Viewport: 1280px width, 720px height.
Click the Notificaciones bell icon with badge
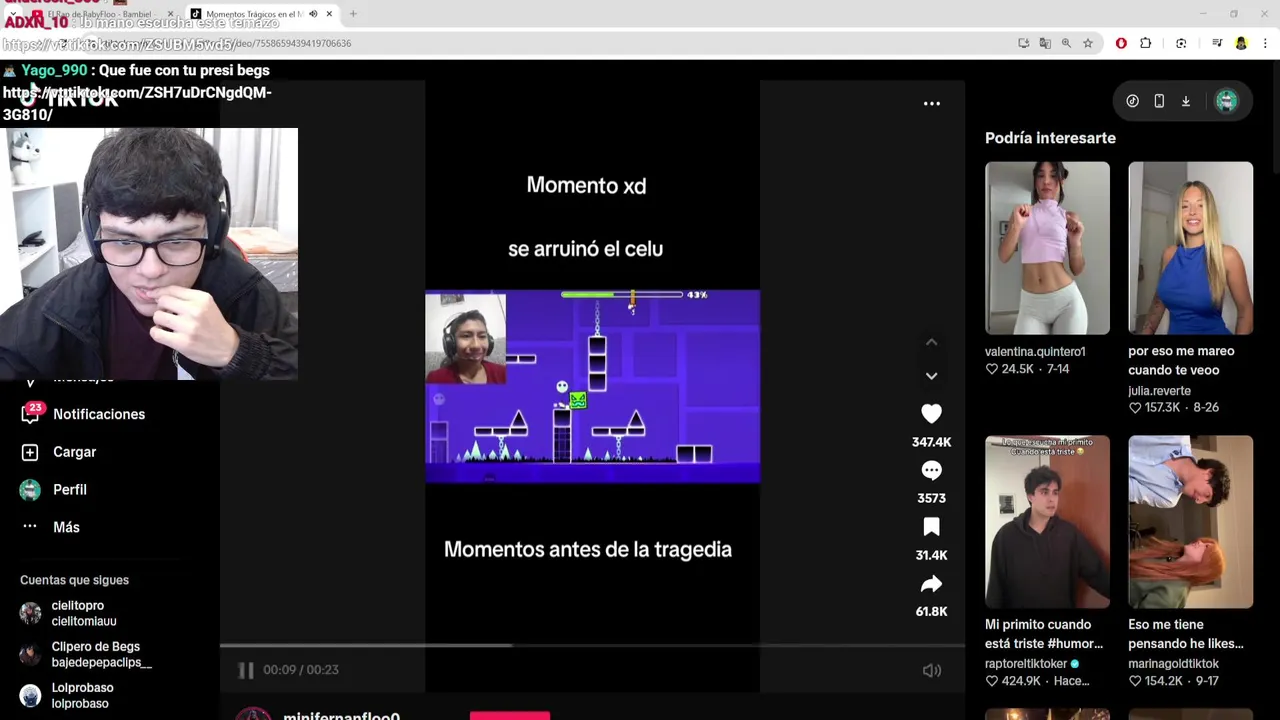(x=30, y=414)
